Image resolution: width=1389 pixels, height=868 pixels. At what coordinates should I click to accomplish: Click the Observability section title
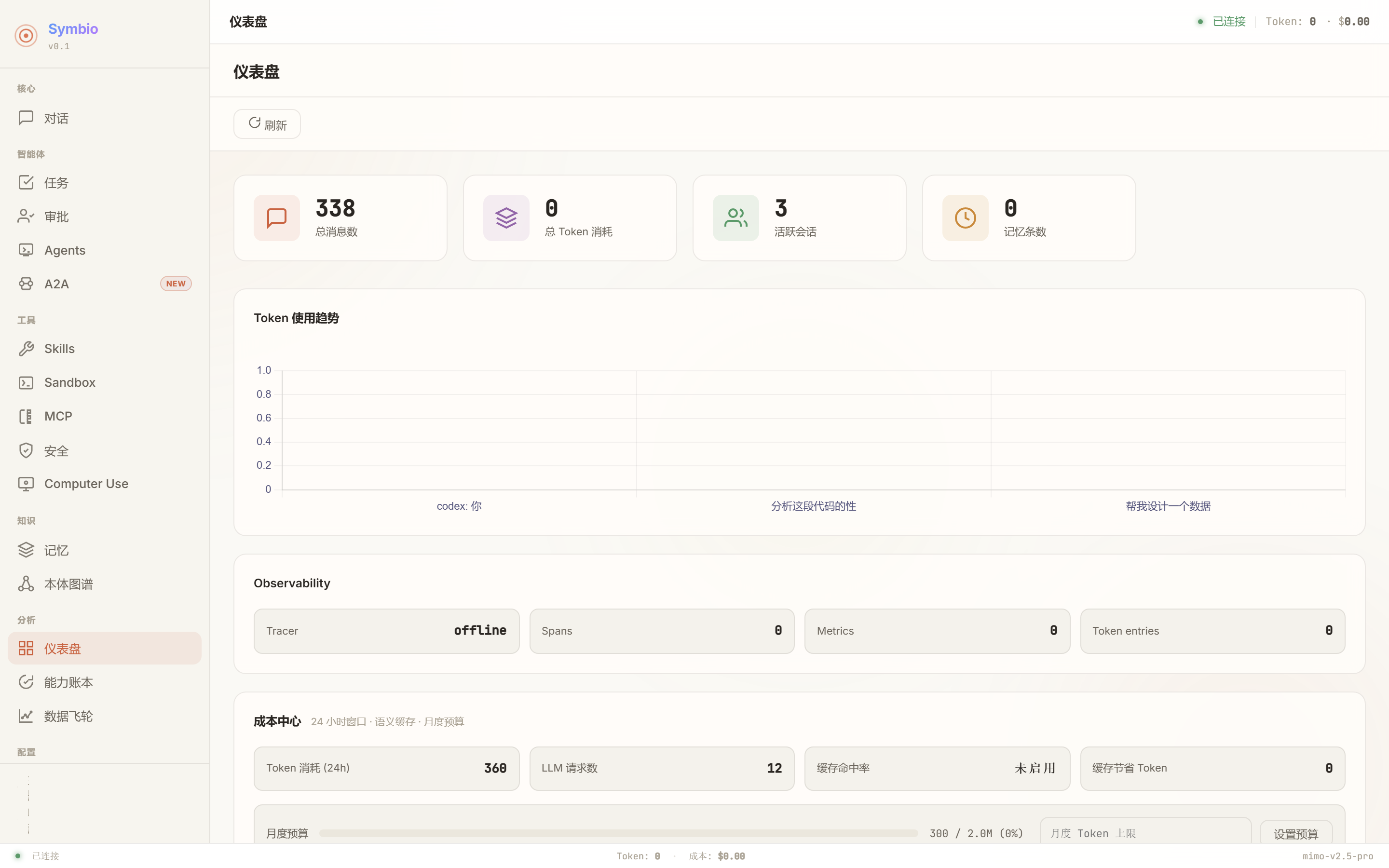pyautogui.click(x=292, y=583)
